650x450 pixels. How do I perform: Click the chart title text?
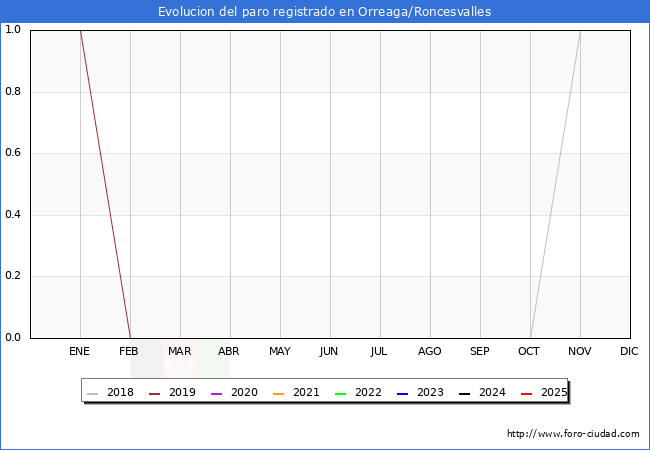click(325, 12)
